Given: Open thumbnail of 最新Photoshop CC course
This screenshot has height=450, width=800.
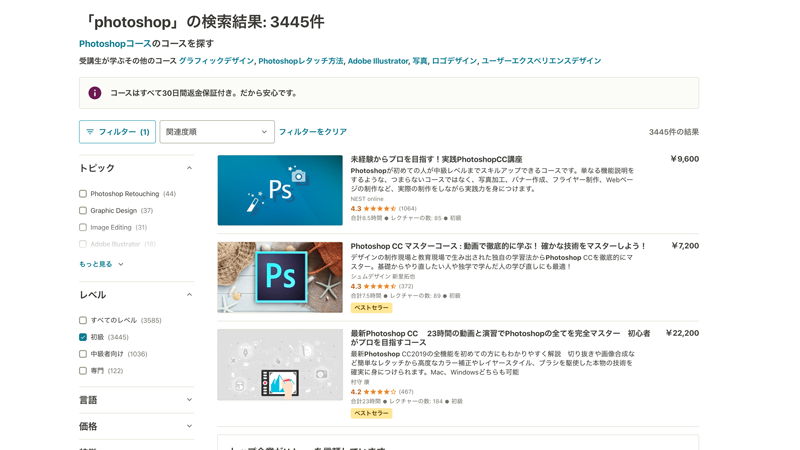Looking at the screenshot, I should (280, 365).
